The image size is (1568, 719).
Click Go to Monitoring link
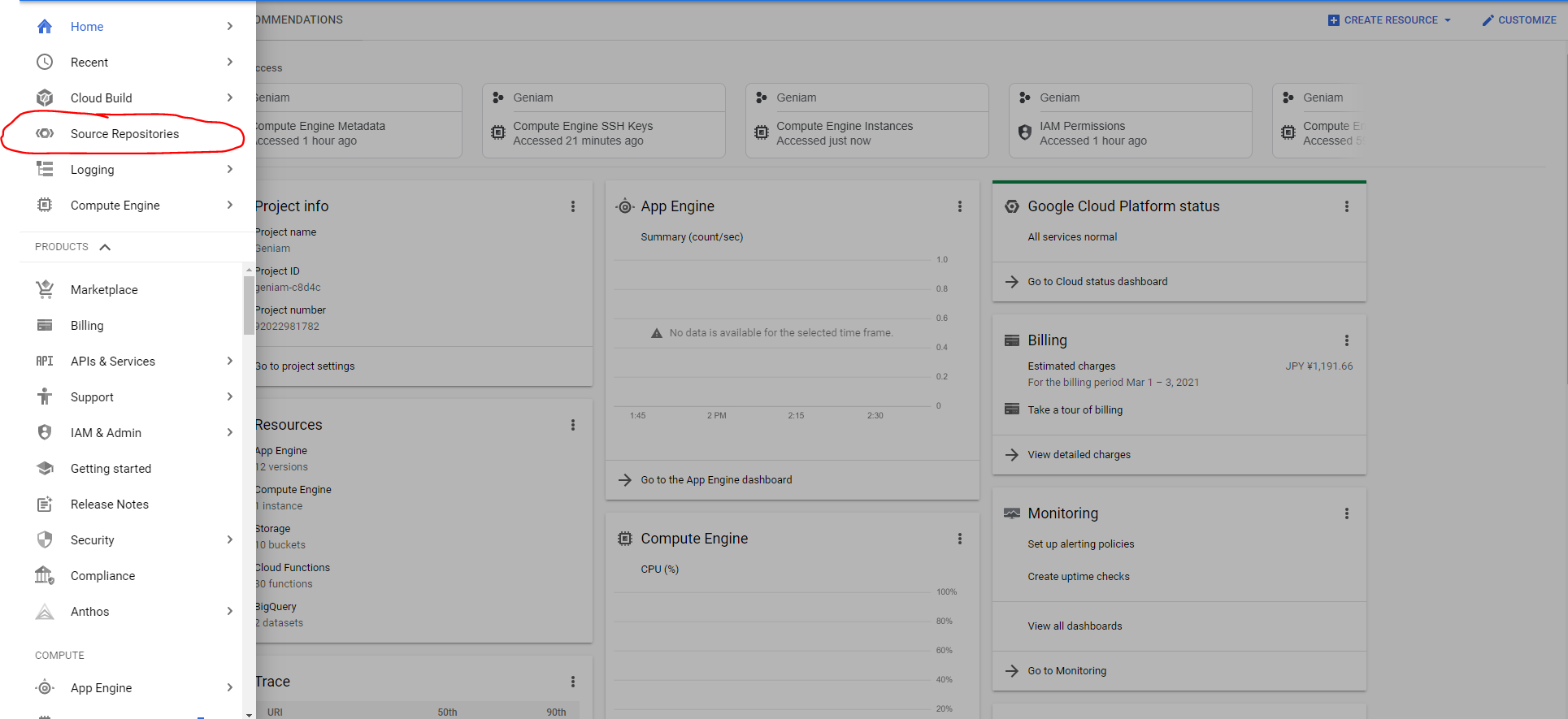[x=1066, y=671]
